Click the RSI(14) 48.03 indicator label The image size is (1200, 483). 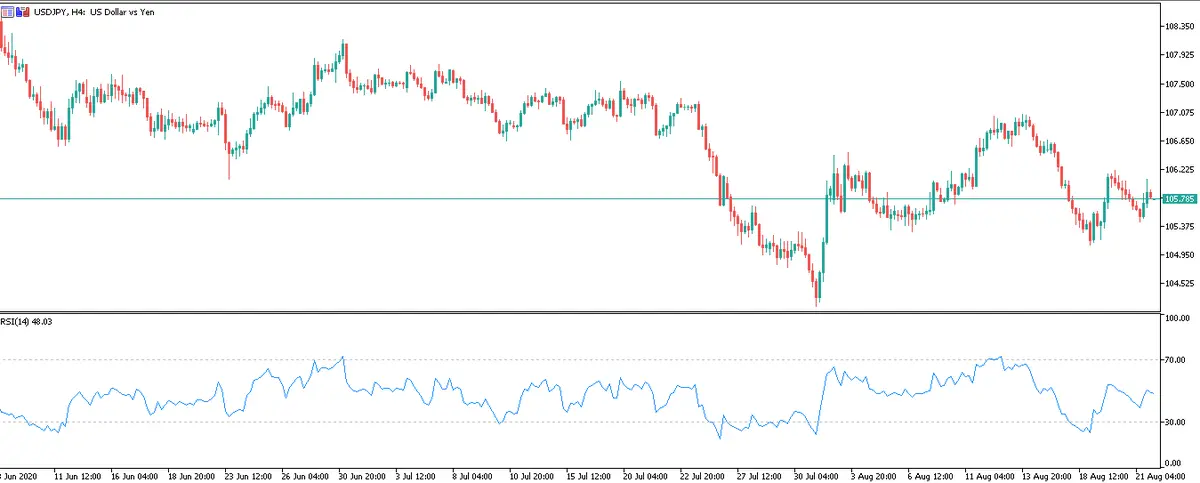point(29,322)
